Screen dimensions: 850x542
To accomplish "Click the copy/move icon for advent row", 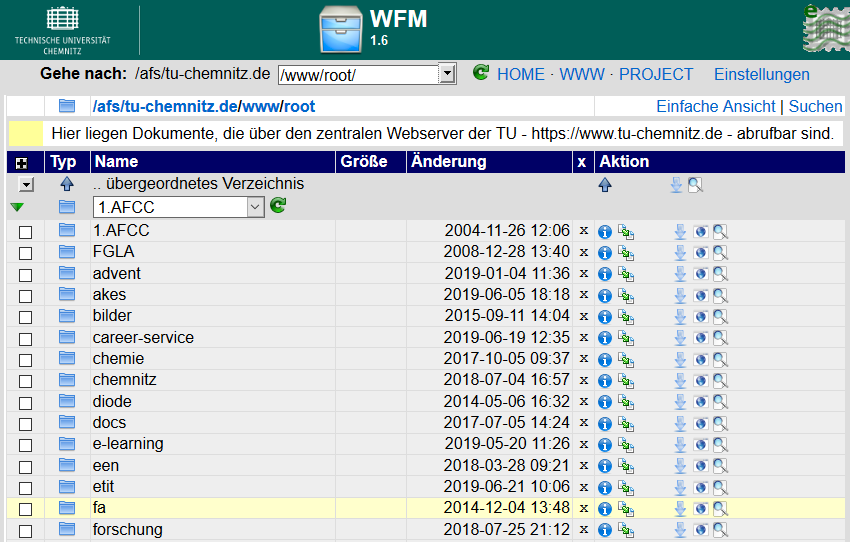I will pos(626,274).
